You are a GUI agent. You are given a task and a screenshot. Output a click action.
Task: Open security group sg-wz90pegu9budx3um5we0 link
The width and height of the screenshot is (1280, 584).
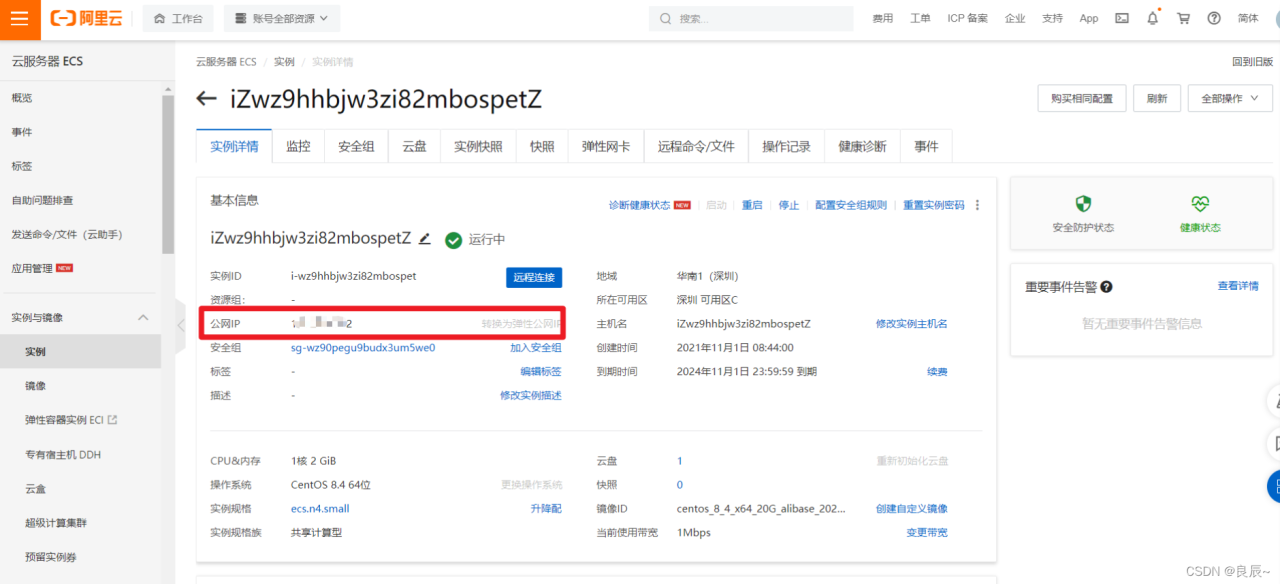click(x=363, y=348)
